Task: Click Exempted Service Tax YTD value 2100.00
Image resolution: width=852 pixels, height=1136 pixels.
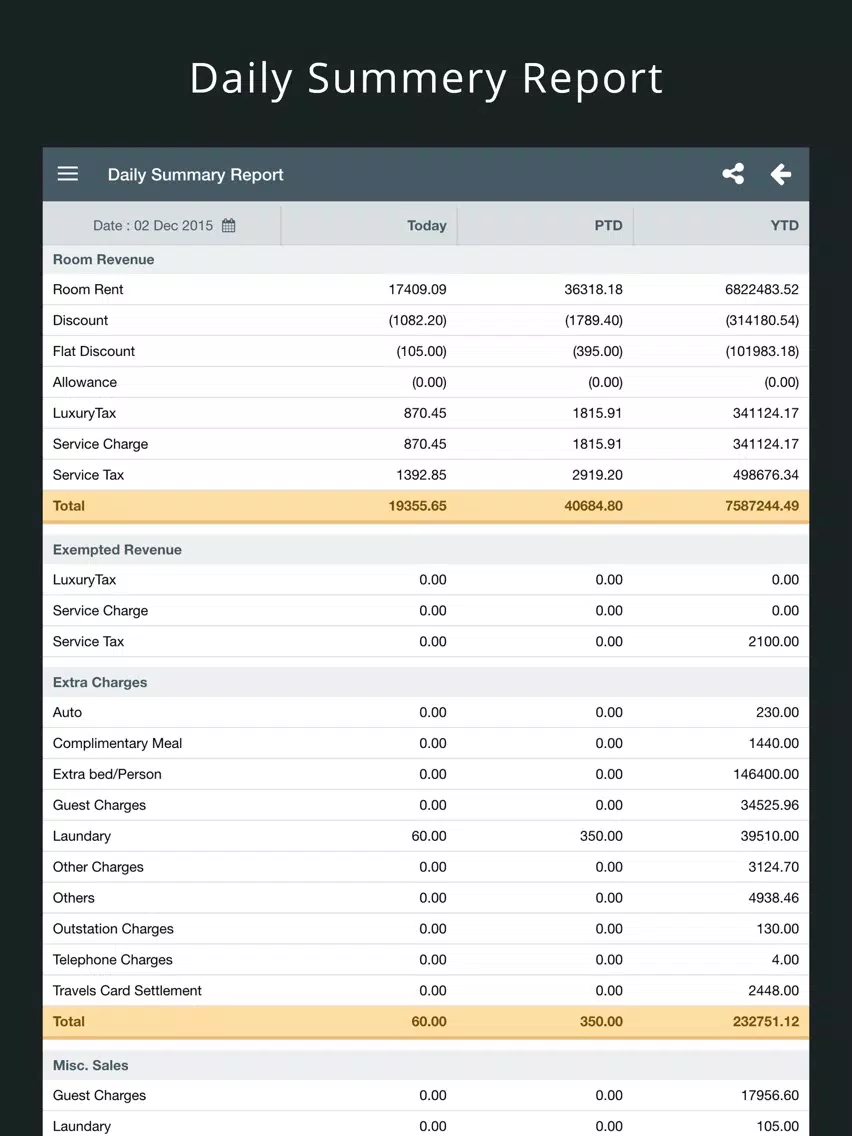Action: (774, 642)
